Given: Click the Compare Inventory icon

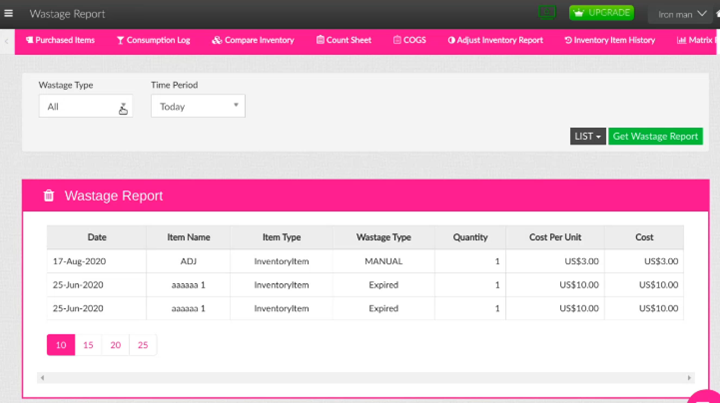Looking at the screenshot, I should pos(217,40).
